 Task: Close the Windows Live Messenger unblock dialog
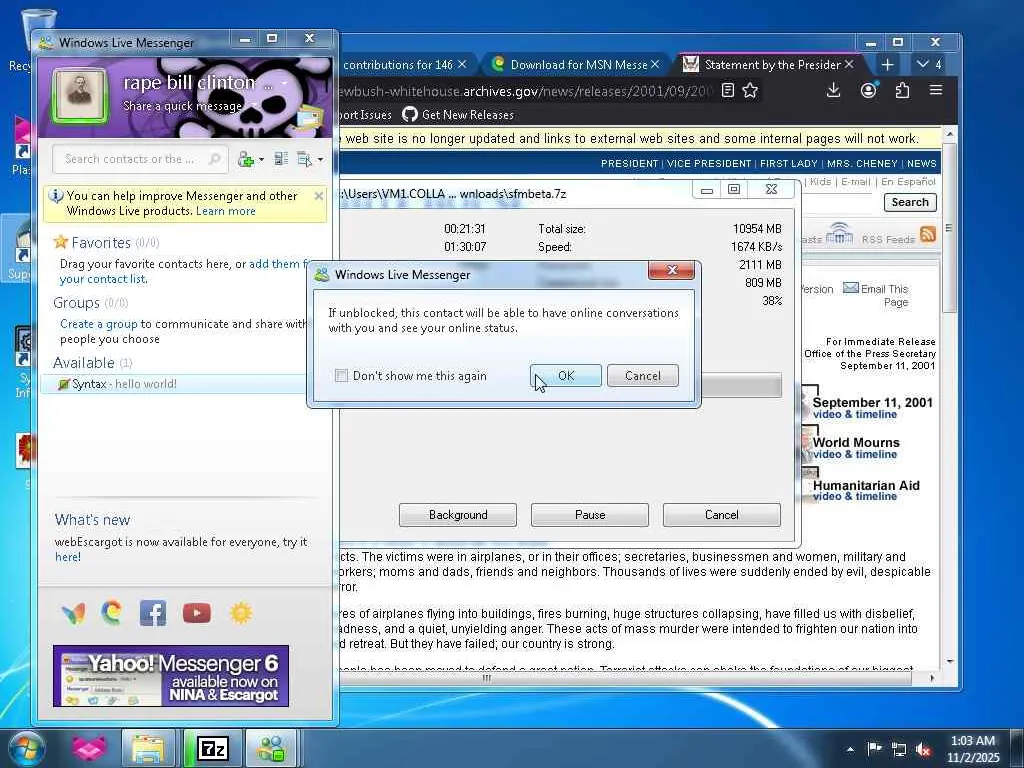click(671, 270)
